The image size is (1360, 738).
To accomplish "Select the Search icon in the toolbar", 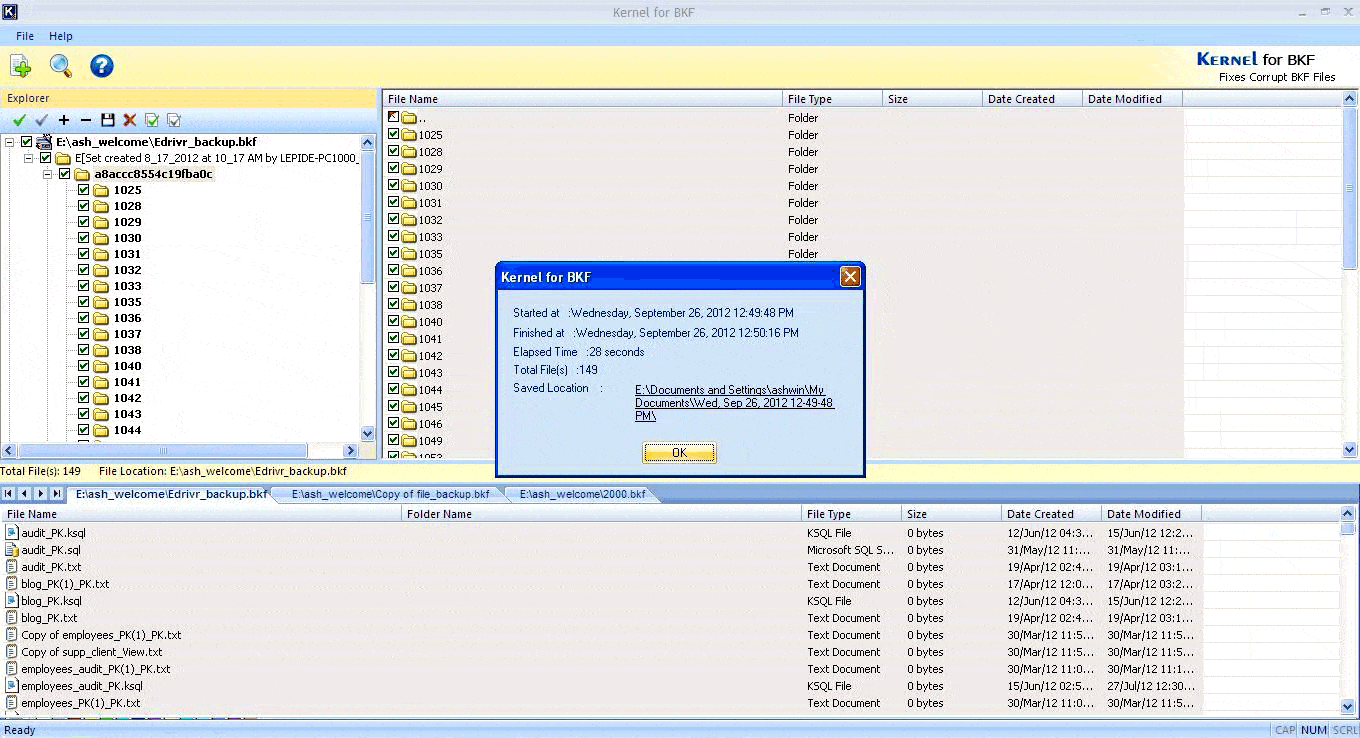I will pos(60,65).
